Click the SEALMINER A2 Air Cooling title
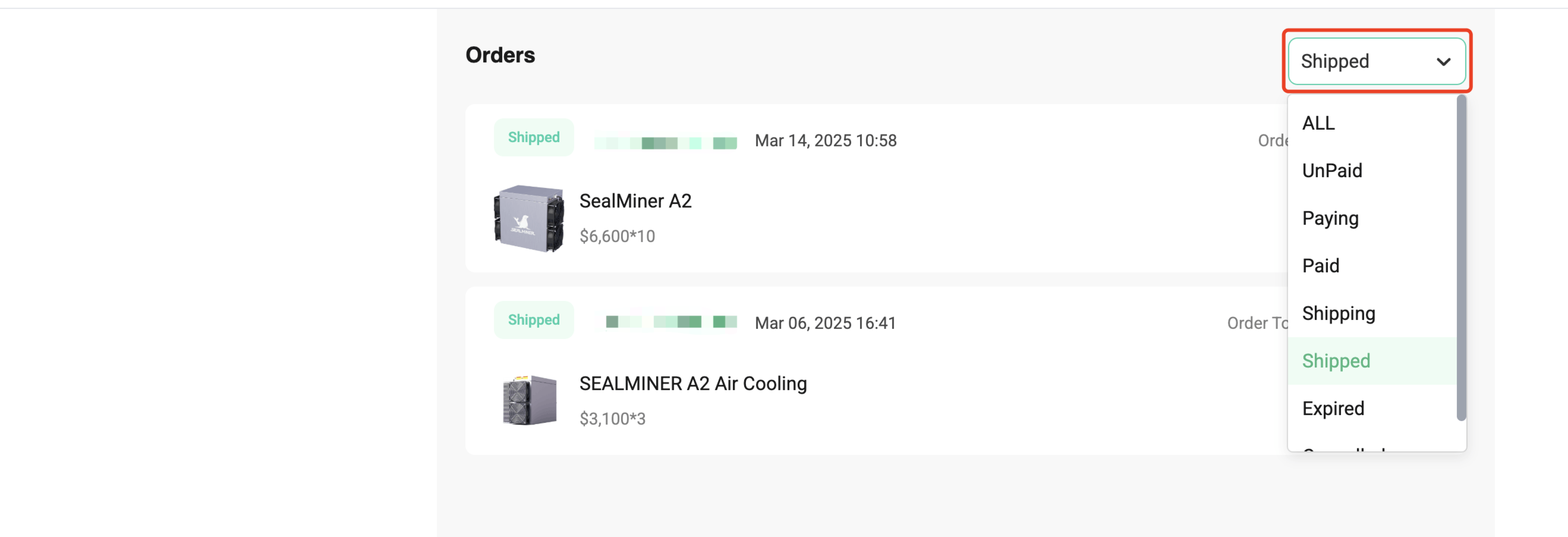The width and height of the screenshot is (1568, 537). 693,384
